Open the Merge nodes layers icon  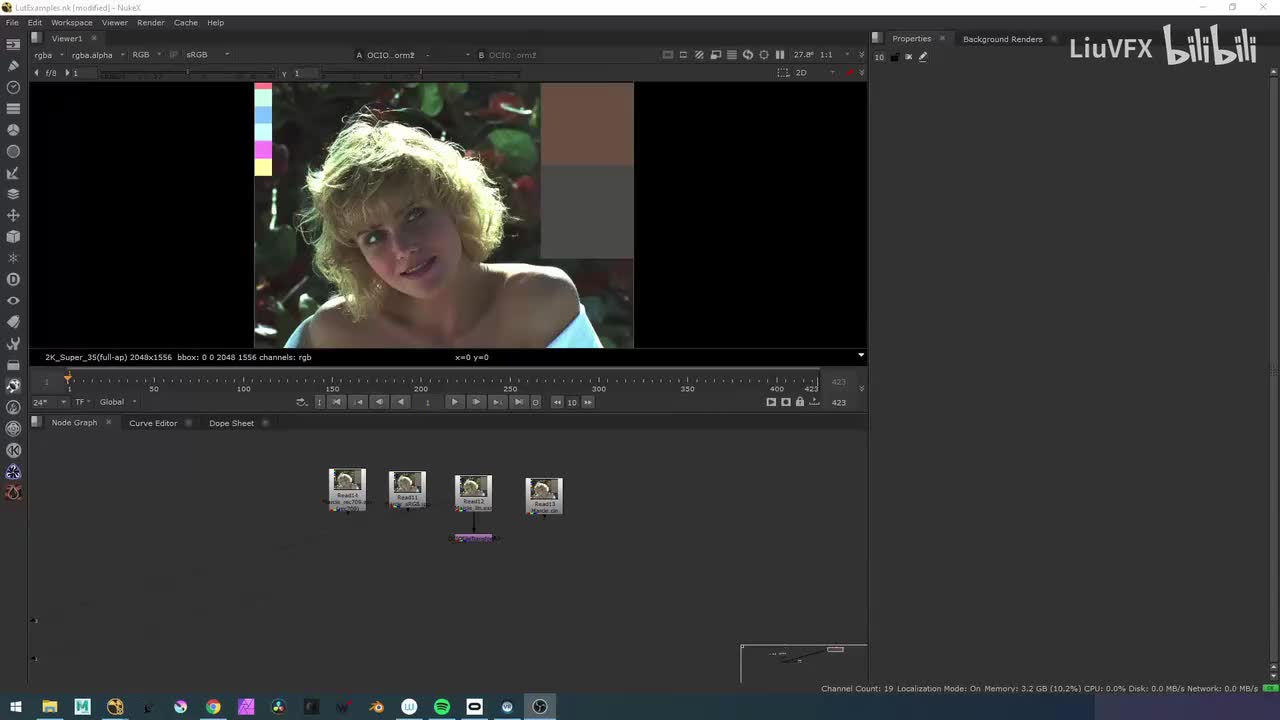click(x=13, y=194)
